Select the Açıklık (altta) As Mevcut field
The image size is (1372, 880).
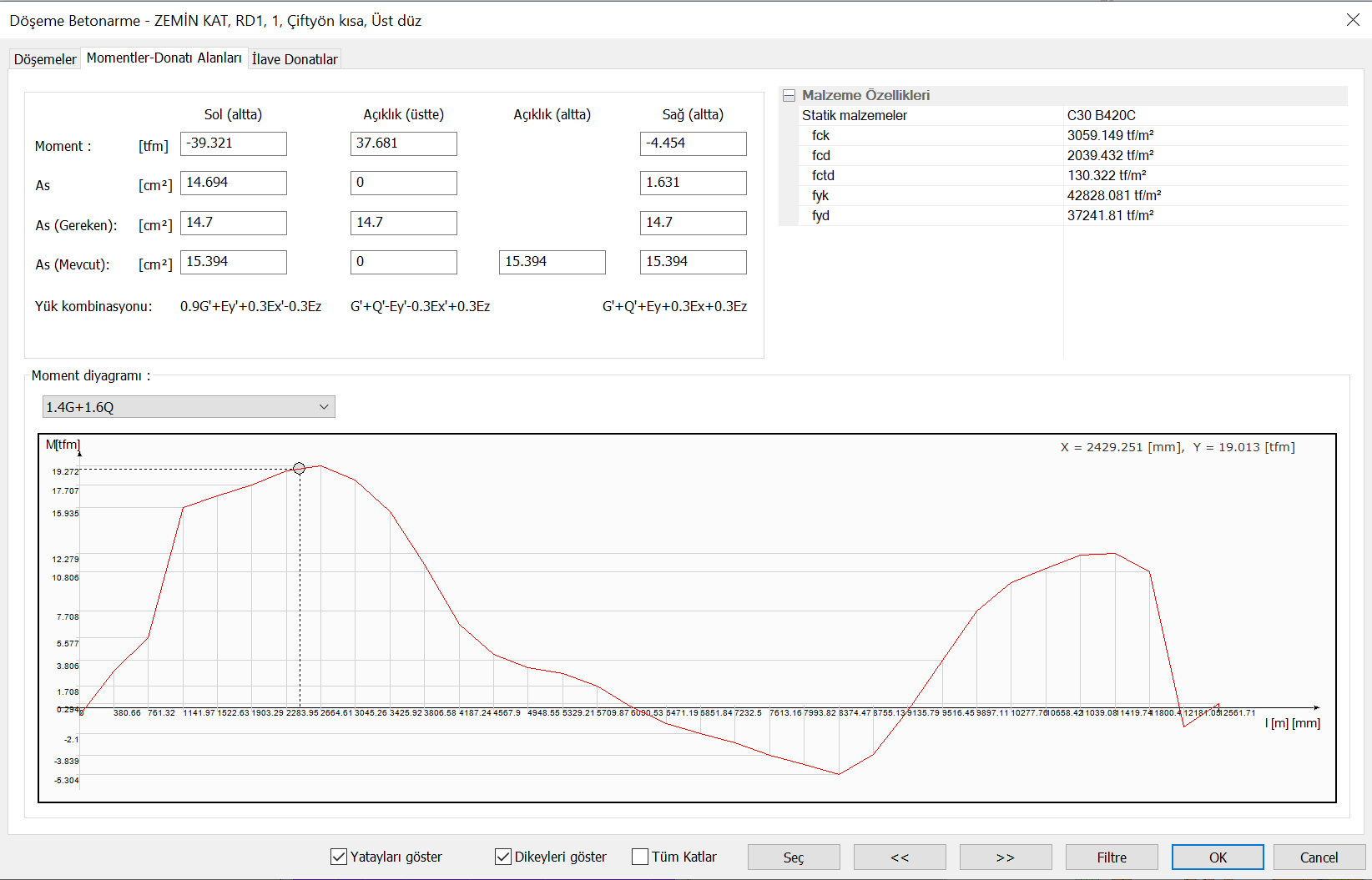tap(552, 262)
